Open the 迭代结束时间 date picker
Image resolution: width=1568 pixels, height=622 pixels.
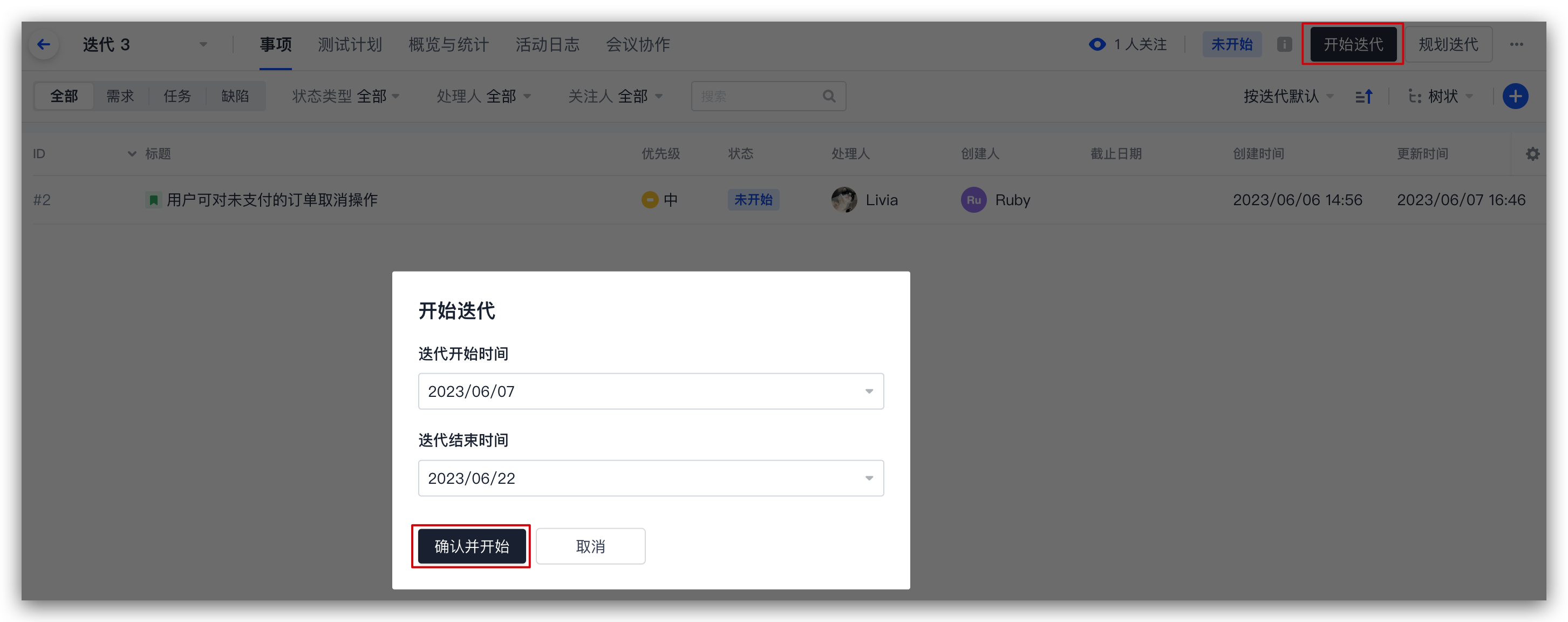point(651,478)
